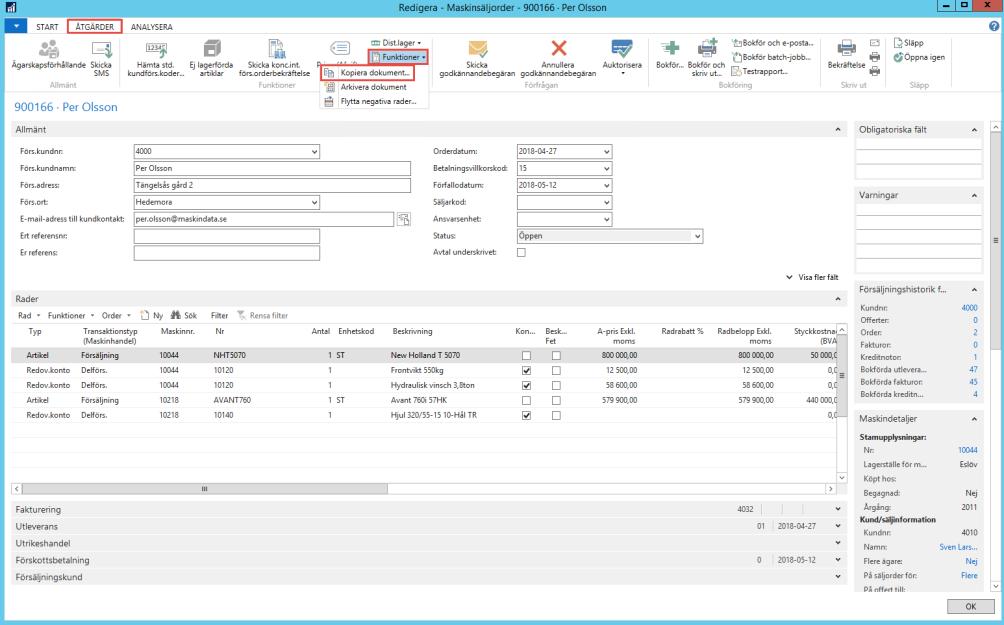1004x625 pixels.
Task: Toggle Besk. Fet checkbox for Avant 760i 57HK
Action: (x=556, y=400)
